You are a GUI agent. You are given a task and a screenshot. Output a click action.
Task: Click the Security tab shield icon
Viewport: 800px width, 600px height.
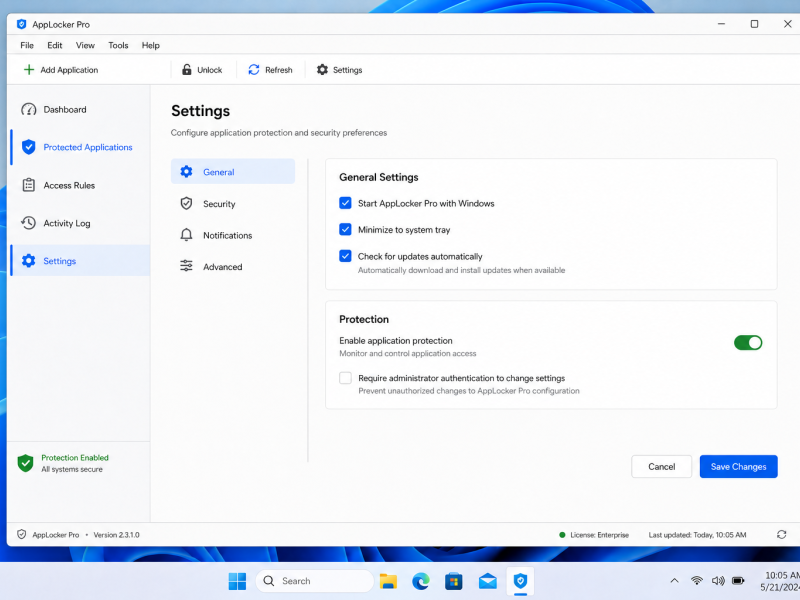tap(186, 203)
